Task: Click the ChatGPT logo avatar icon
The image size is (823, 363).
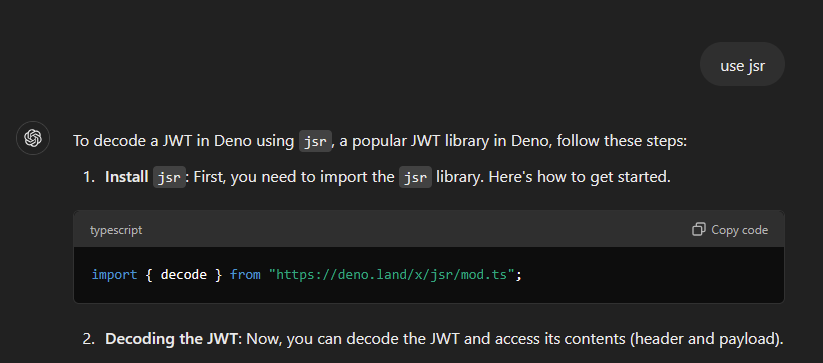Action: [33, 138]
